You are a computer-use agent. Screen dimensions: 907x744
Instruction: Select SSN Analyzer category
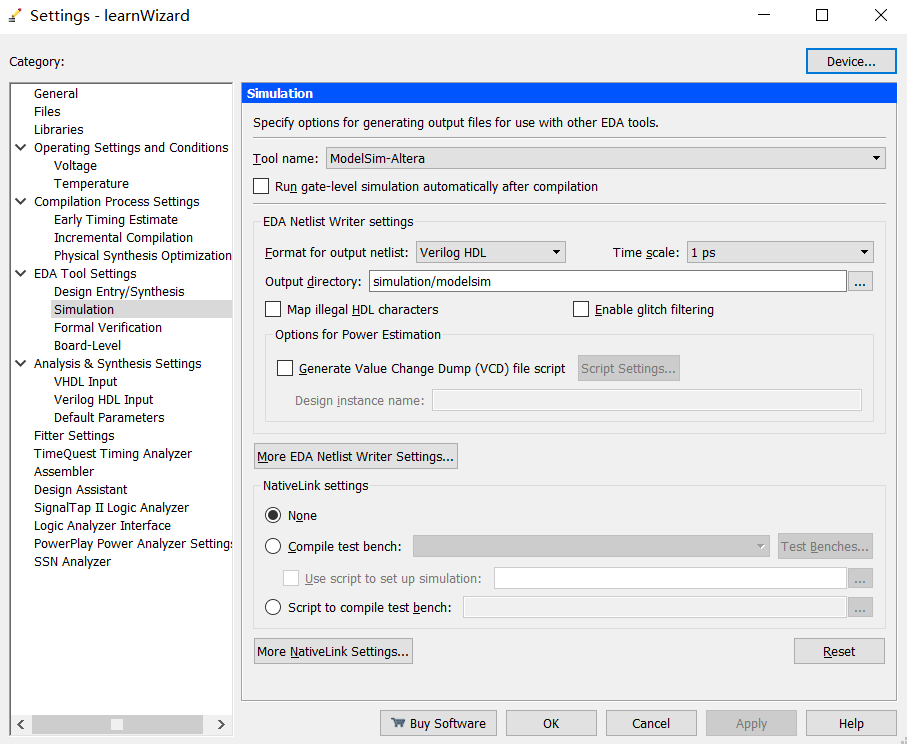72,561
